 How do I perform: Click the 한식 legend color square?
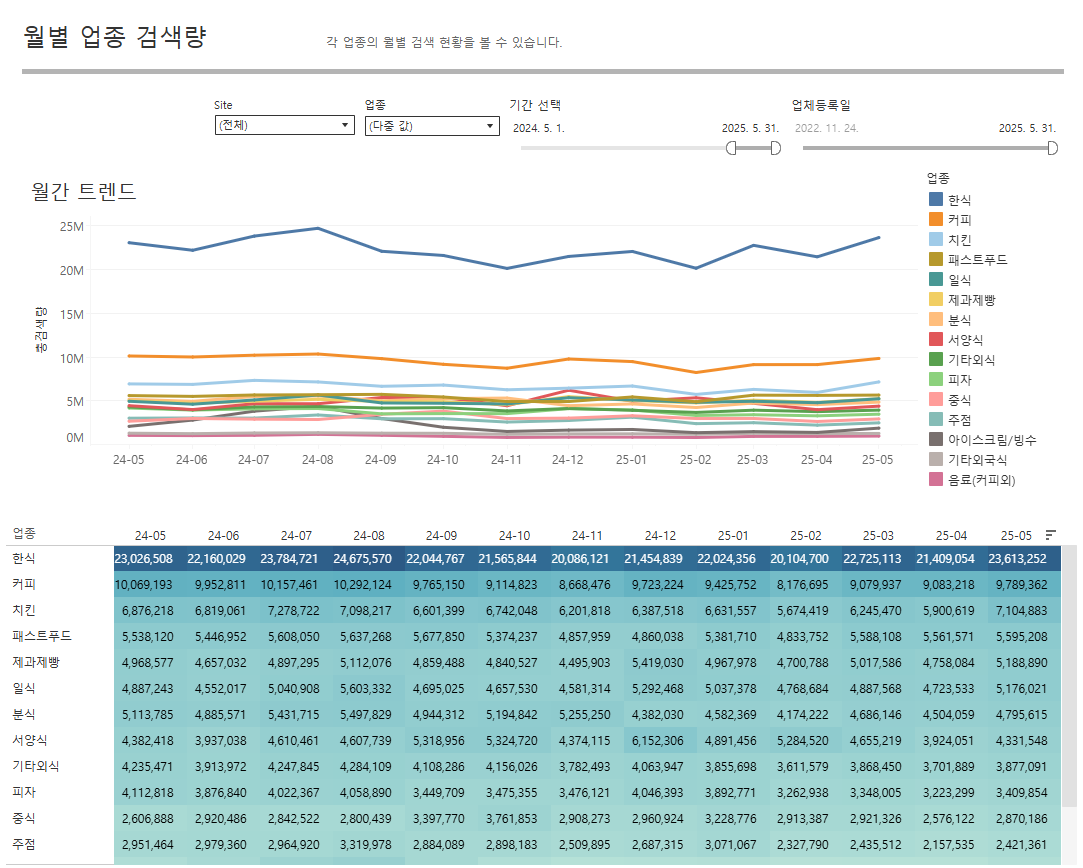click(936, 200)
